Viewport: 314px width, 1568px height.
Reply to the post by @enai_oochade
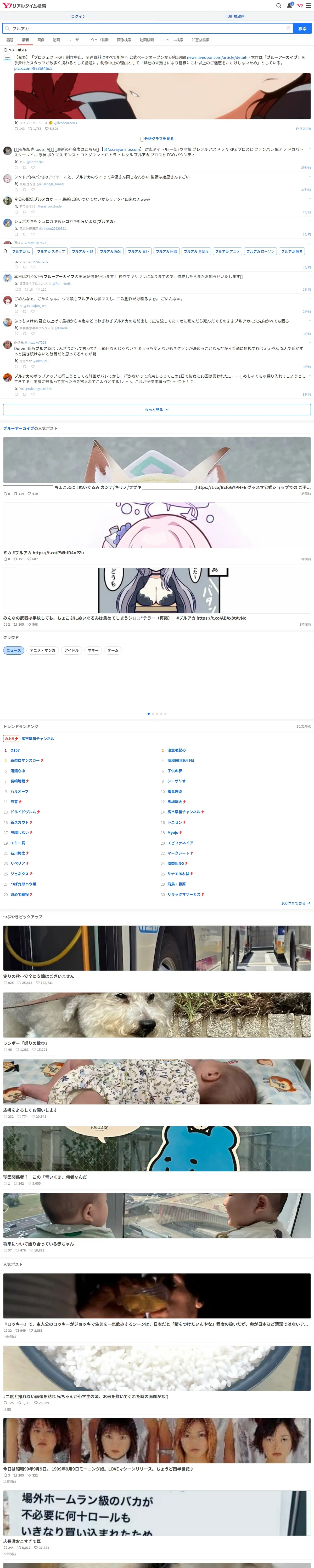point(16,212)
